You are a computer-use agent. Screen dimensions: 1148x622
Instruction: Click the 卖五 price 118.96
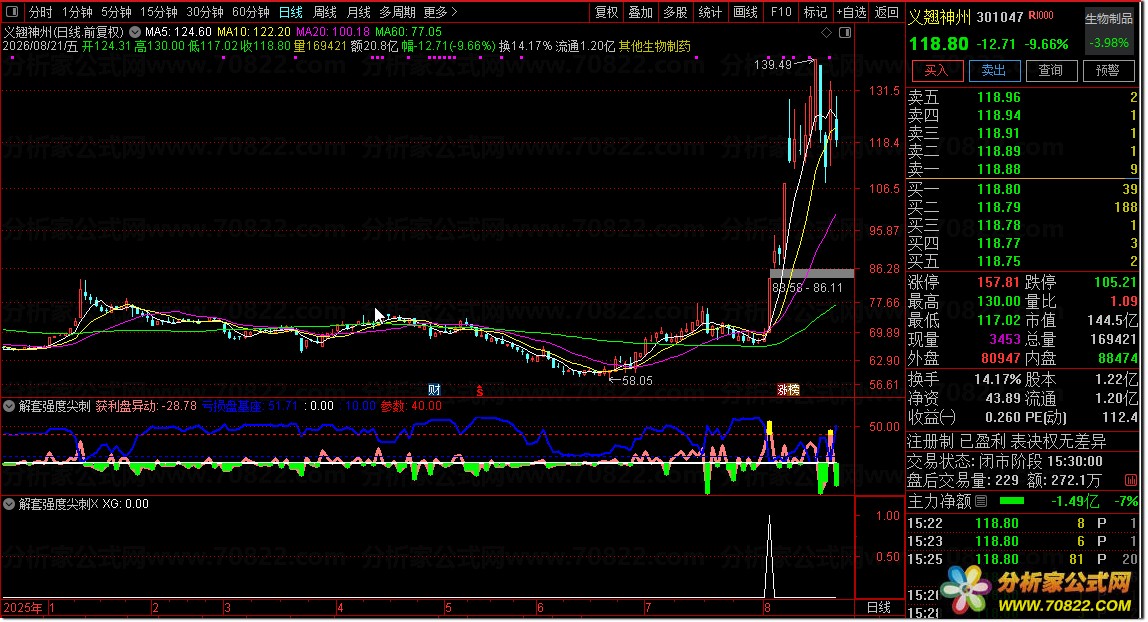[999, 97]
